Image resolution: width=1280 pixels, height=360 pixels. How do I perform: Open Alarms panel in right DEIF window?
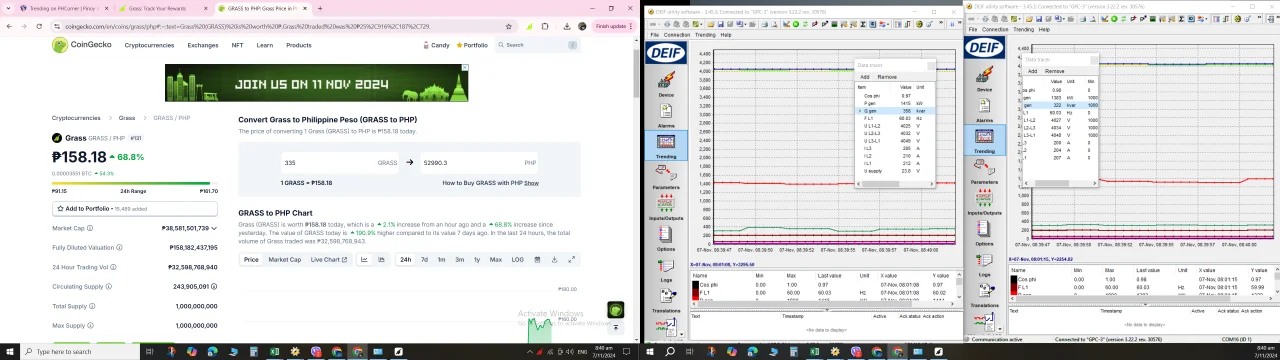[x=984, y=110]
